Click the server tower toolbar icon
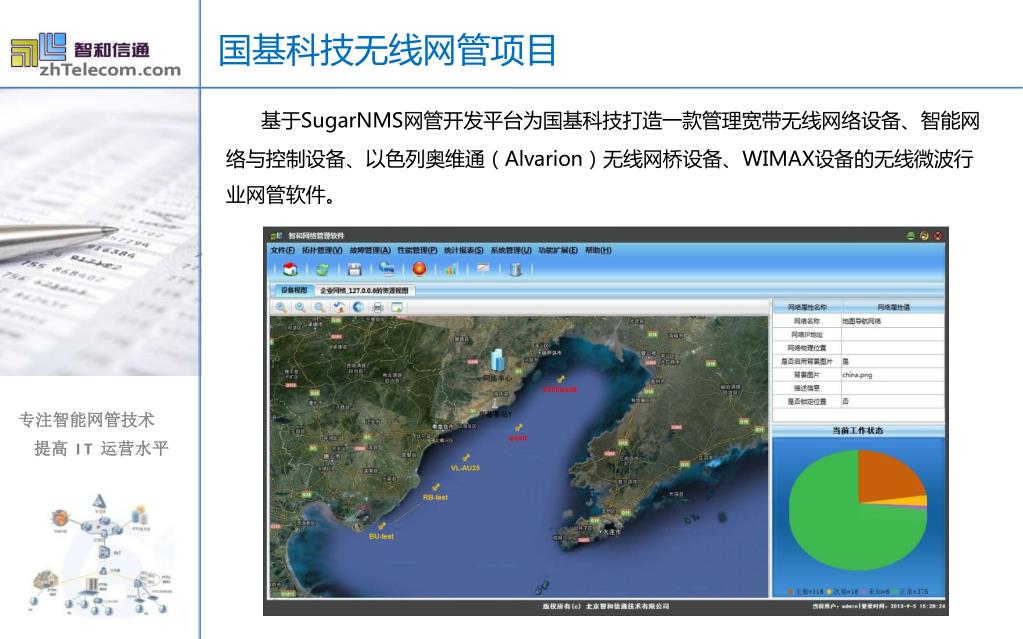This screenshot has height=639, width=1023. click(515, 269)
